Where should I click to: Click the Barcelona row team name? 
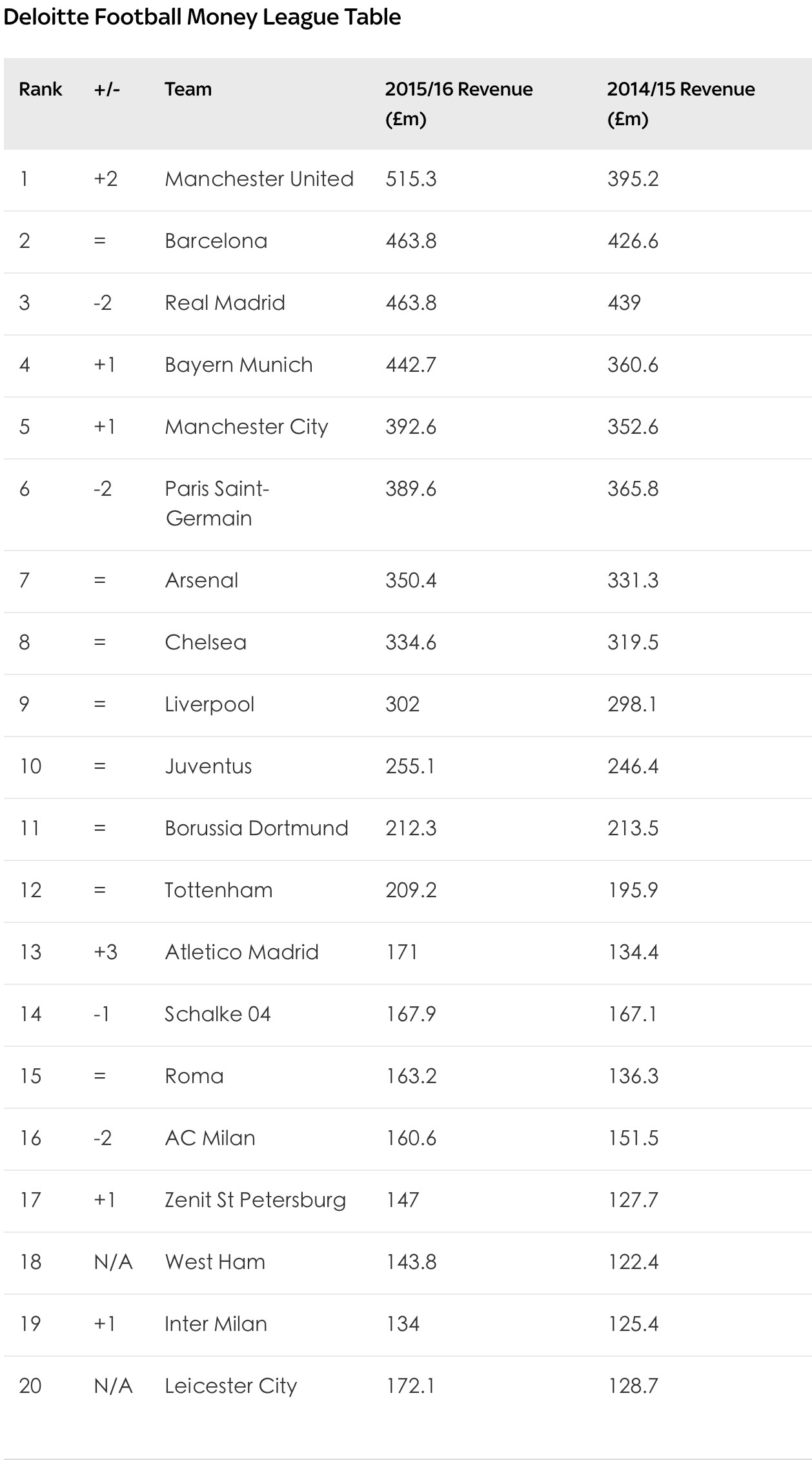pyautogui.click(x=216, y=241)
